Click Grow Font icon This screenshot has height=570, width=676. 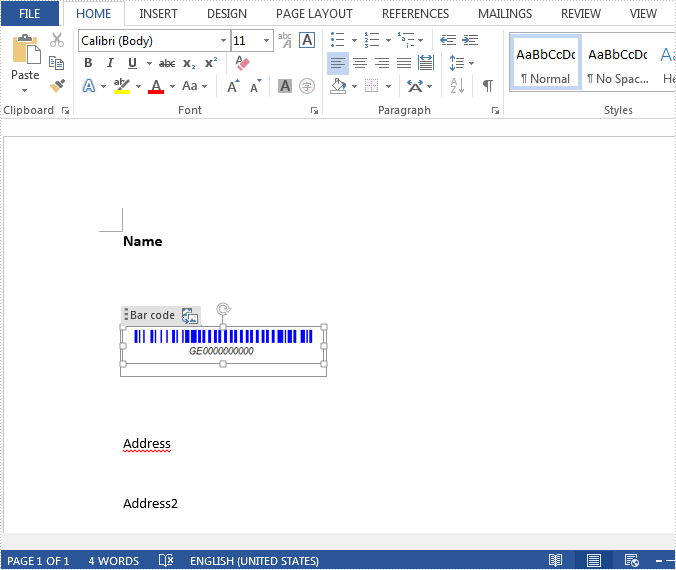coord(233,86)
